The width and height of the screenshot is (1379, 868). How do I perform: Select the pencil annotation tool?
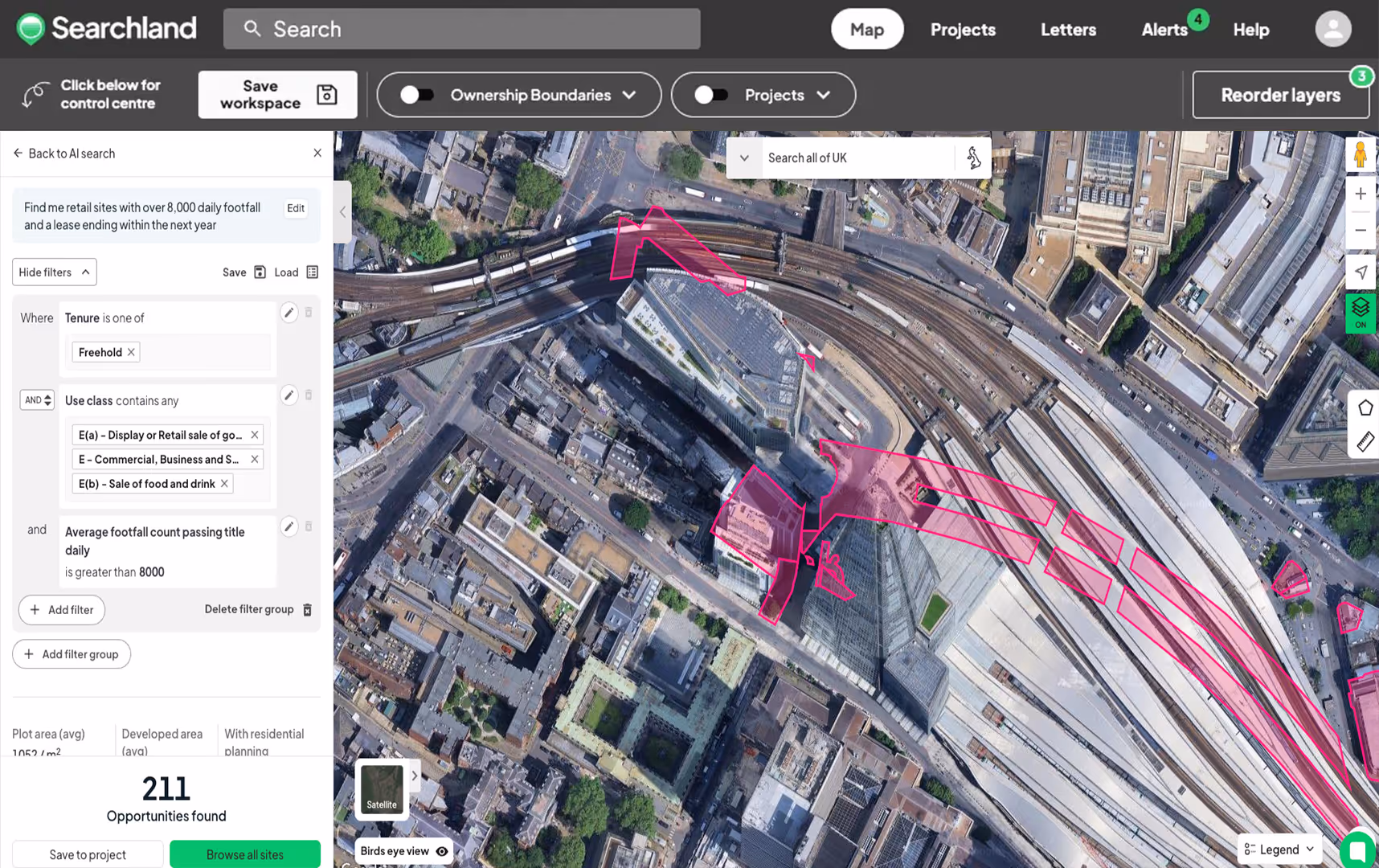(1365, 441)
